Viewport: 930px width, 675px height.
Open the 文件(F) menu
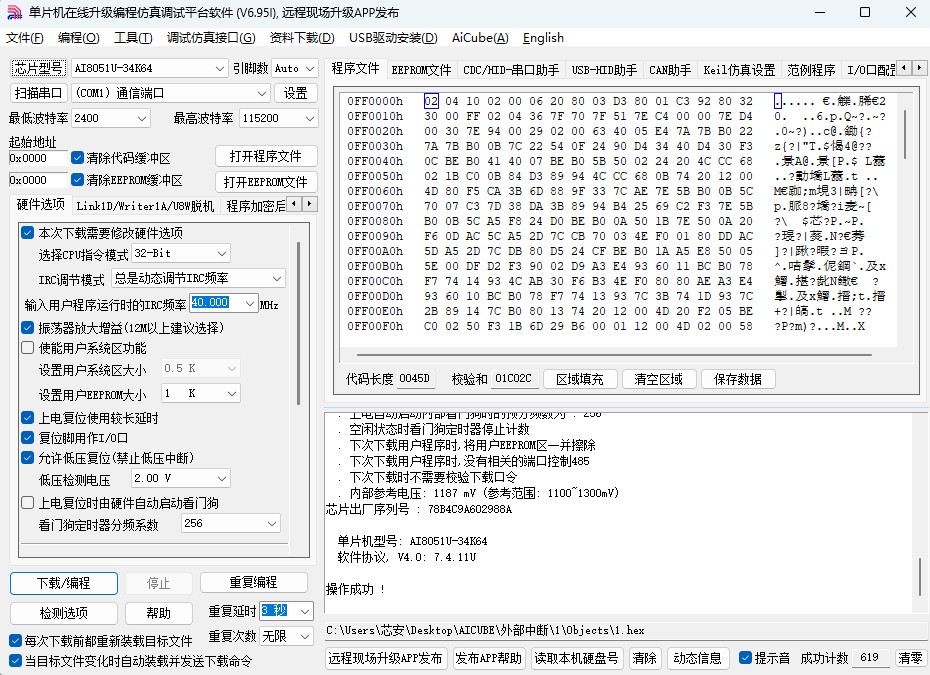click(24, 38)
